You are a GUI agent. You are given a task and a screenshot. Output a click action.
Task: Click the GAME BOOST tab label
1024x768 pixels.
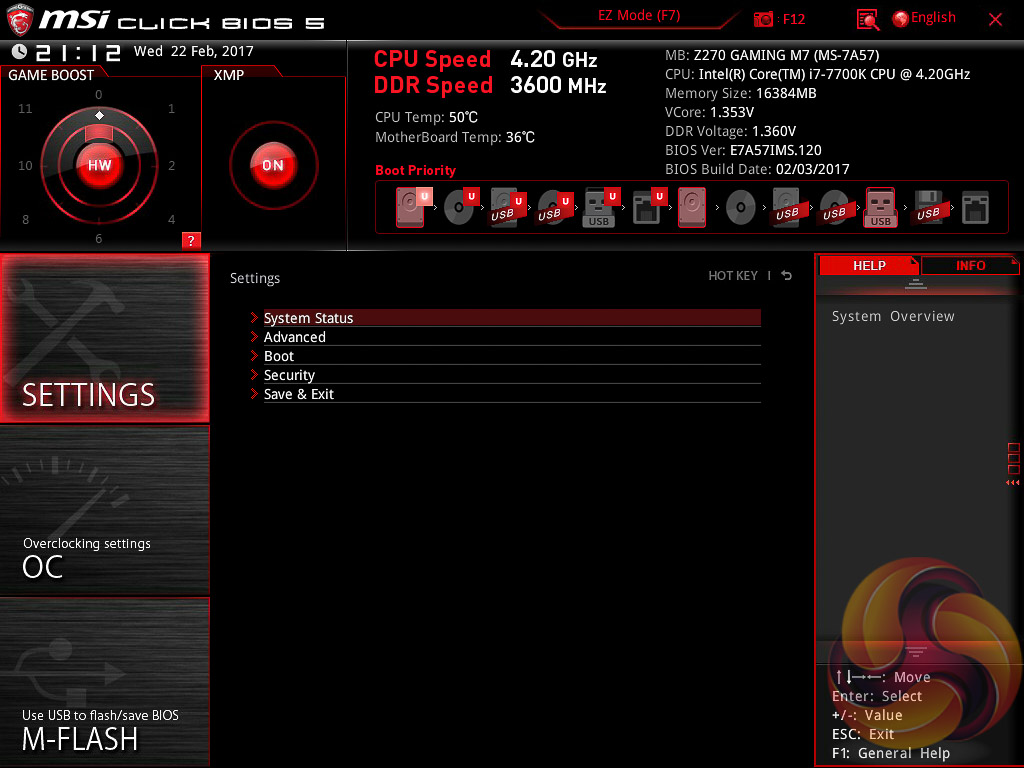pos(51,75)
